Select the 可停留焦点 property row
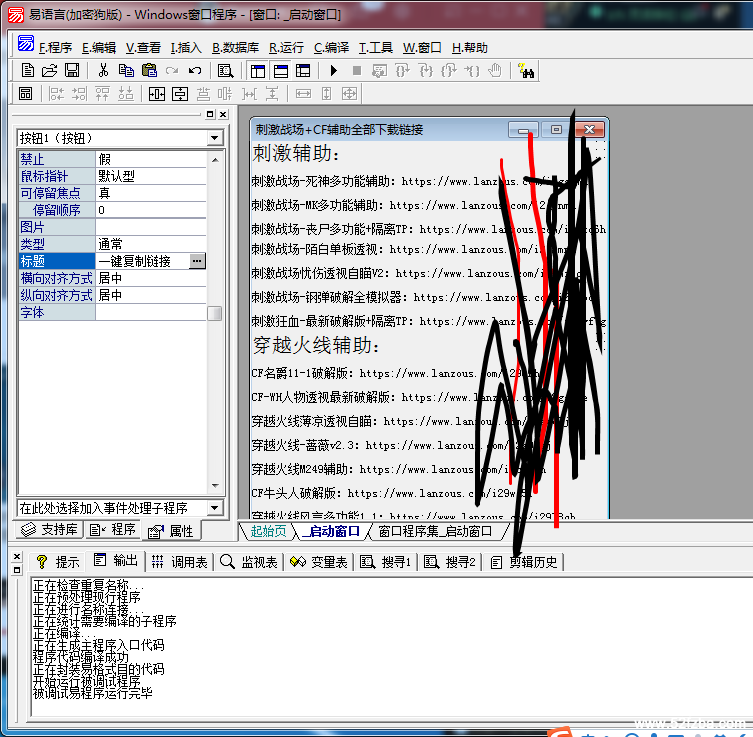Screen dimensions: 753x737 click(113, 193)
